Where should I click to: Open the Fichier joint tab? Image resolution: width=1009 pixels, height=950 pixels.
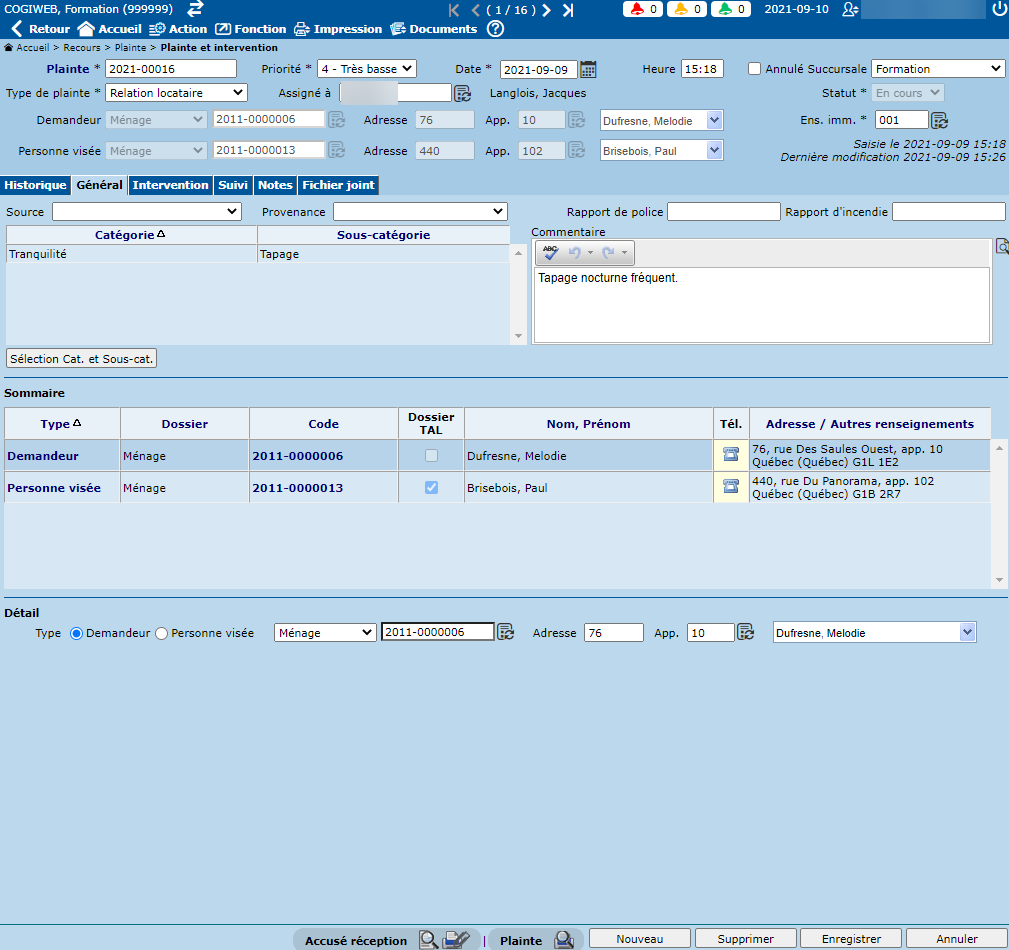tap(338, 185)
